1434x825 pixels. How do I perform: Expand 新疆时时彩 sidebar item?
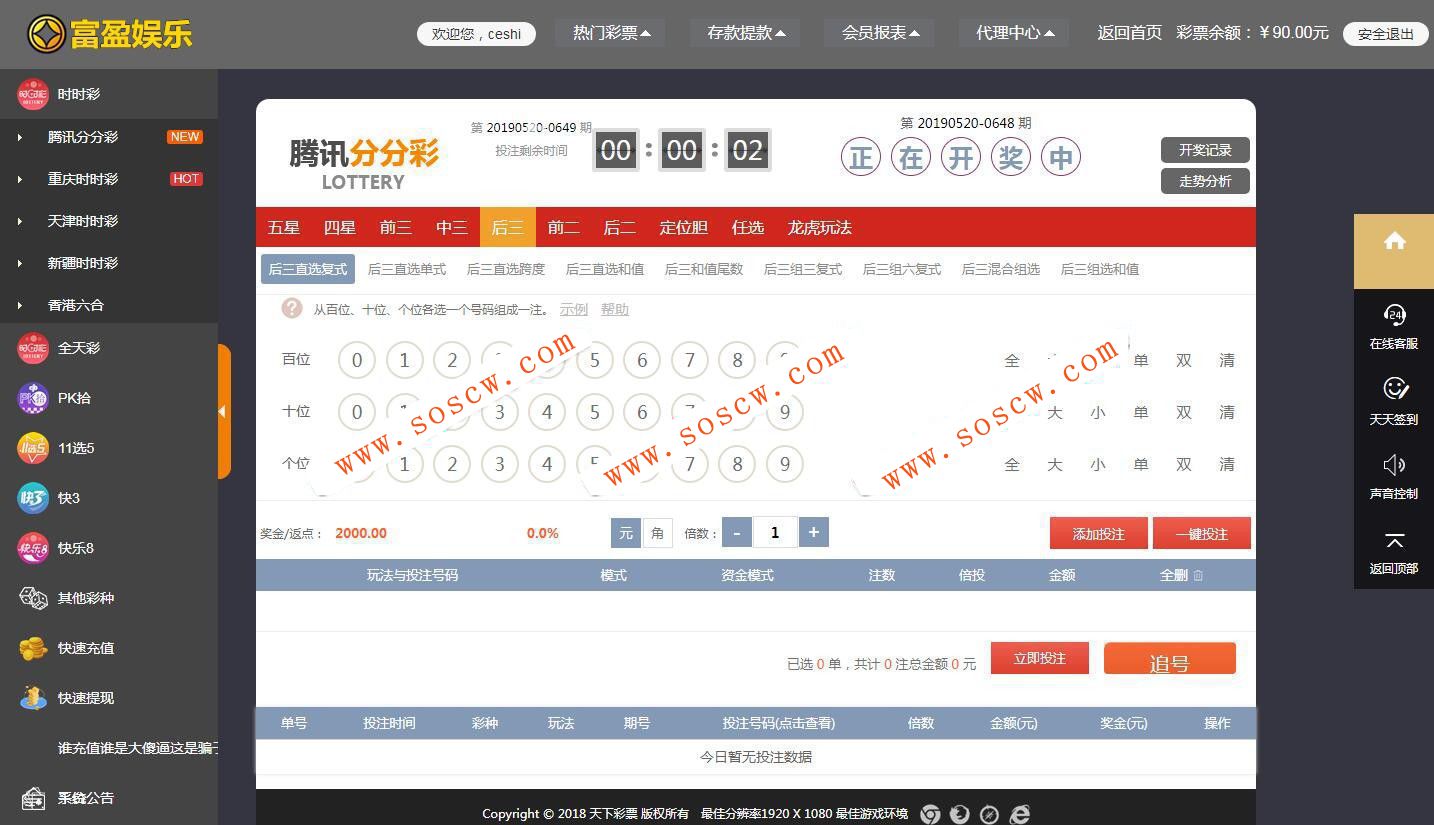[x=109, y=263]
